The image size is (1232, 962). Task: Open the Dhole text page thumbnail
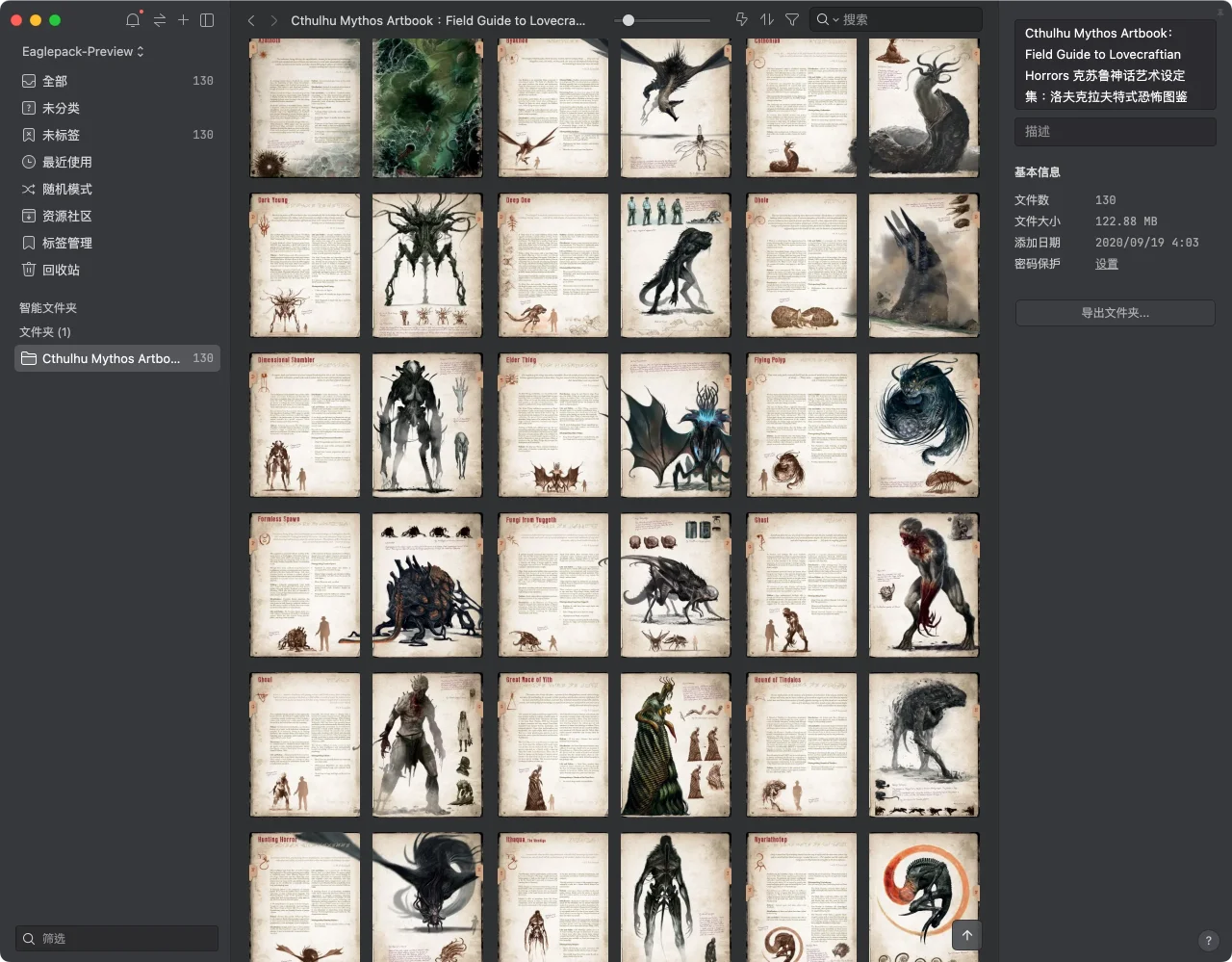pyautogui.click(x=802, y=266)
